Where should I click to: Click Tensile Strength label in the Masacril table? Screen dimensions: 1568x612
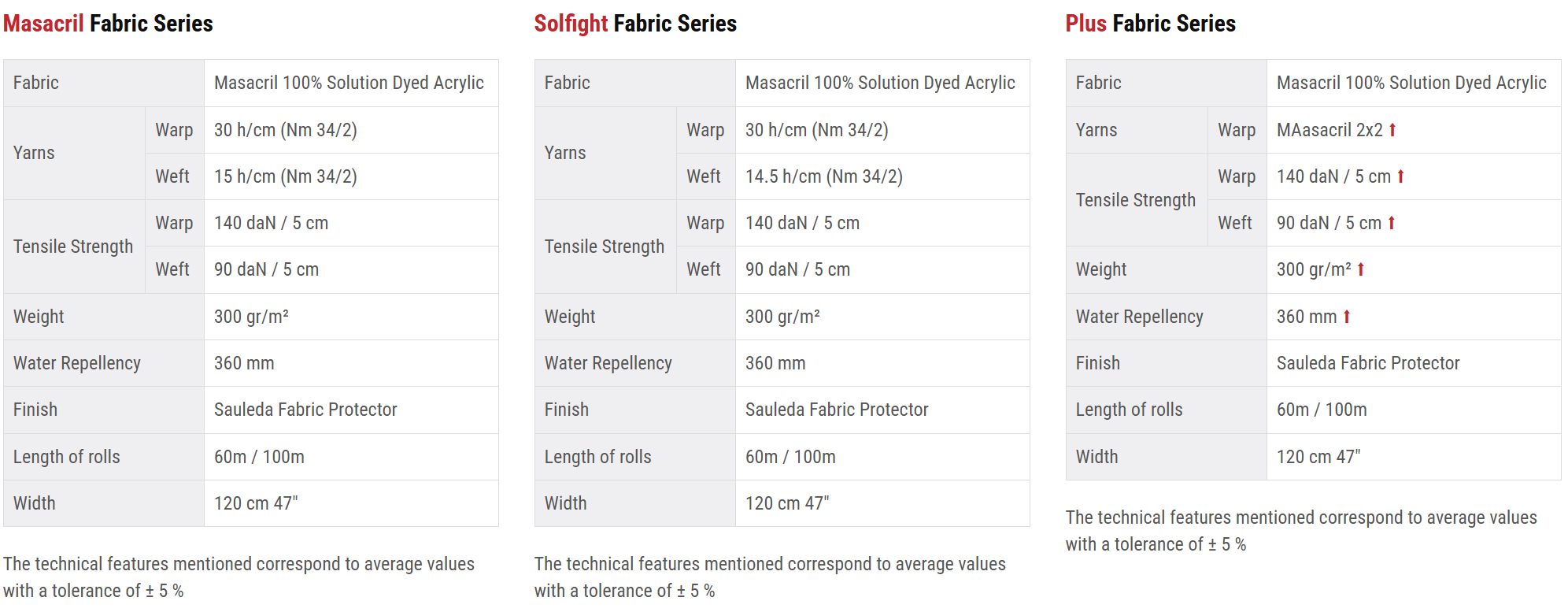[x=73, y=247]
